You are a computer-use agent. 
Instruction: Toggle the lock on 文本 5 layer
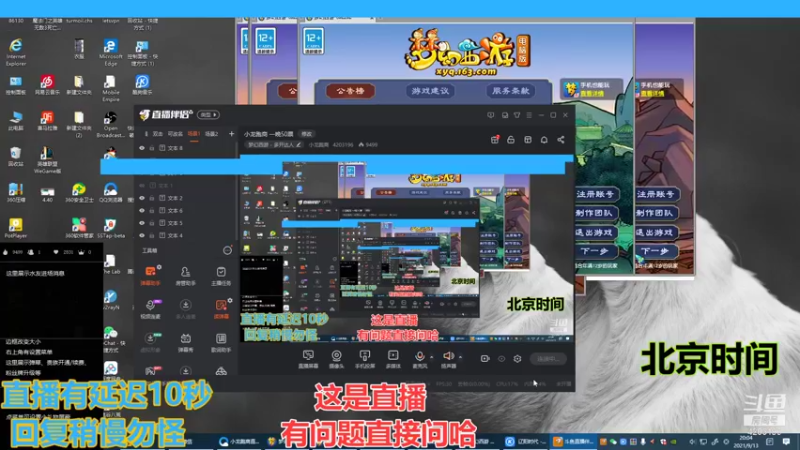click(x=152, y=223)
